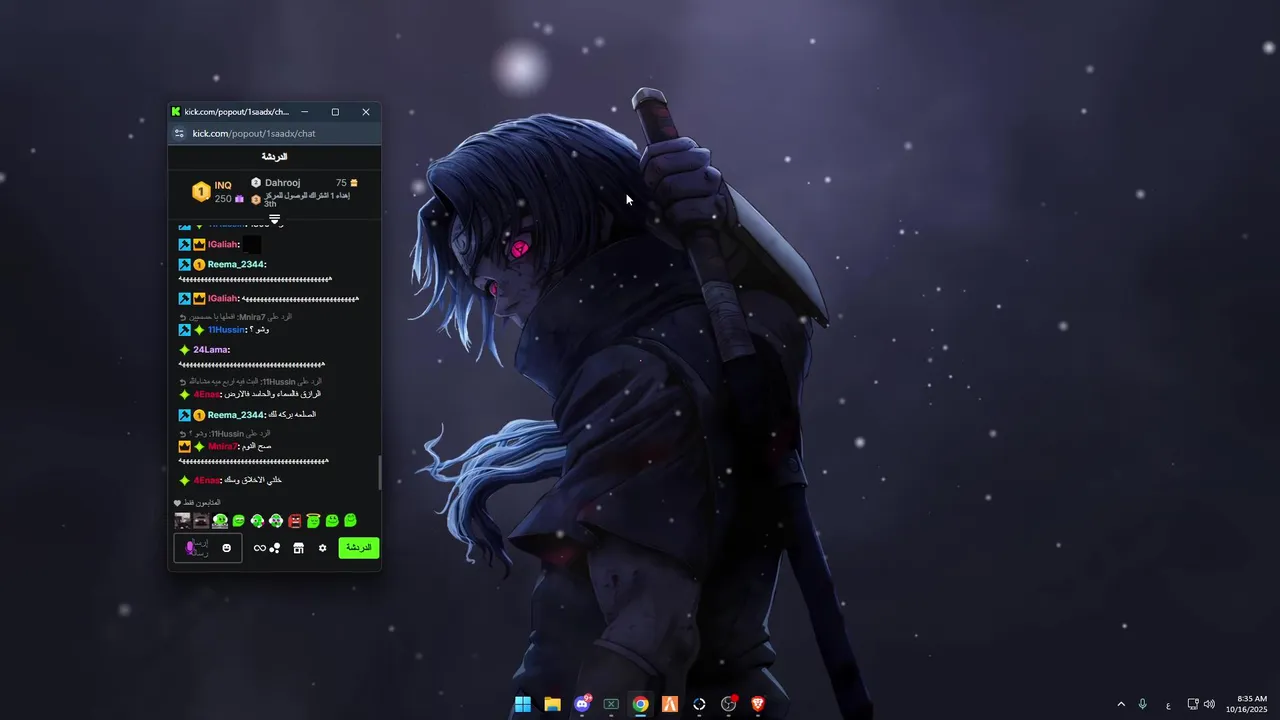Click the green chat send button
Viewport: 1280px width, 720px height.
tap(359, 548)
